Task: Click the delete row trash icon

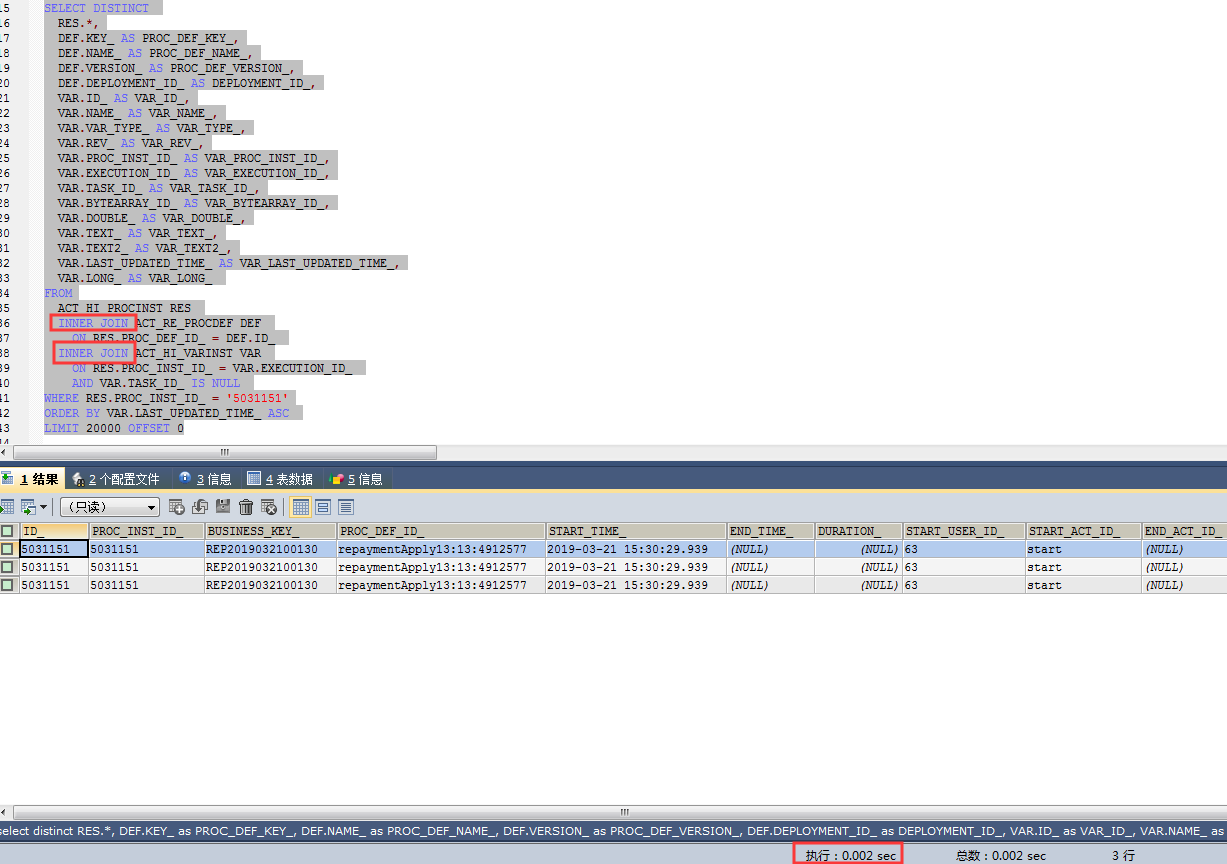Action: (247, 507)
